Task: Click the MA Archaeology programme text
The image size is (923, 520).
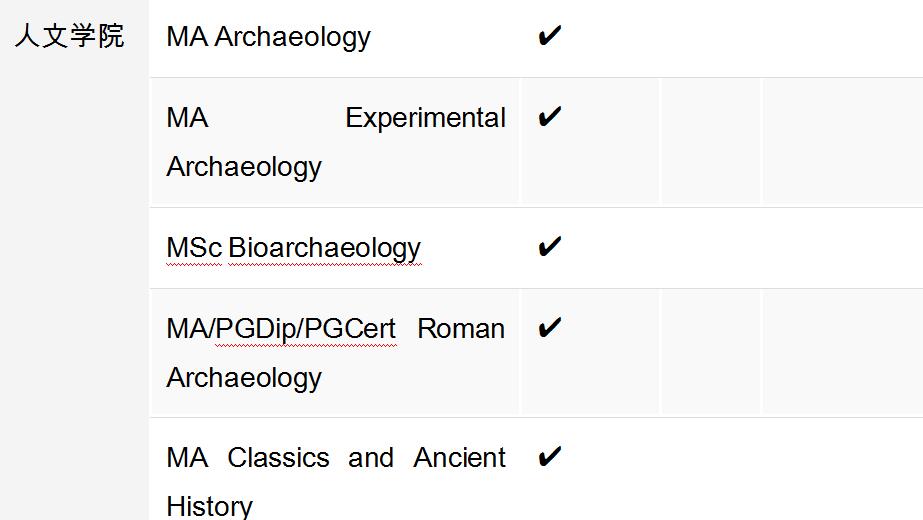Action: coord(268,37)
